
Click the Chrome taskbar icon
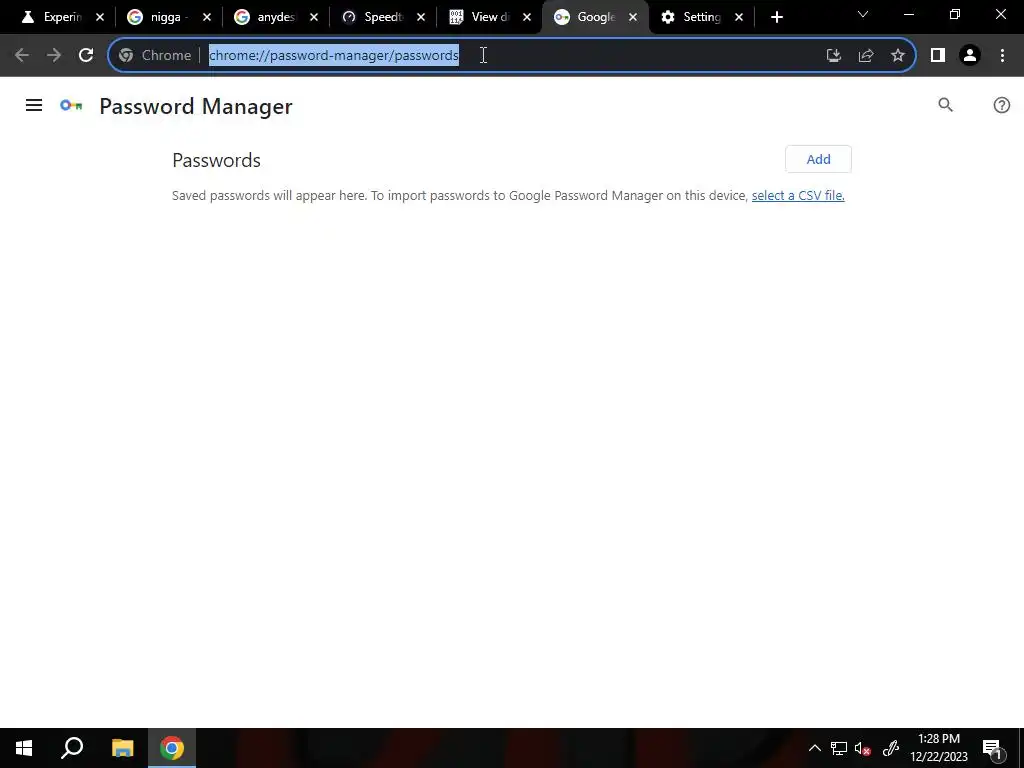click(x=172, y=748)
